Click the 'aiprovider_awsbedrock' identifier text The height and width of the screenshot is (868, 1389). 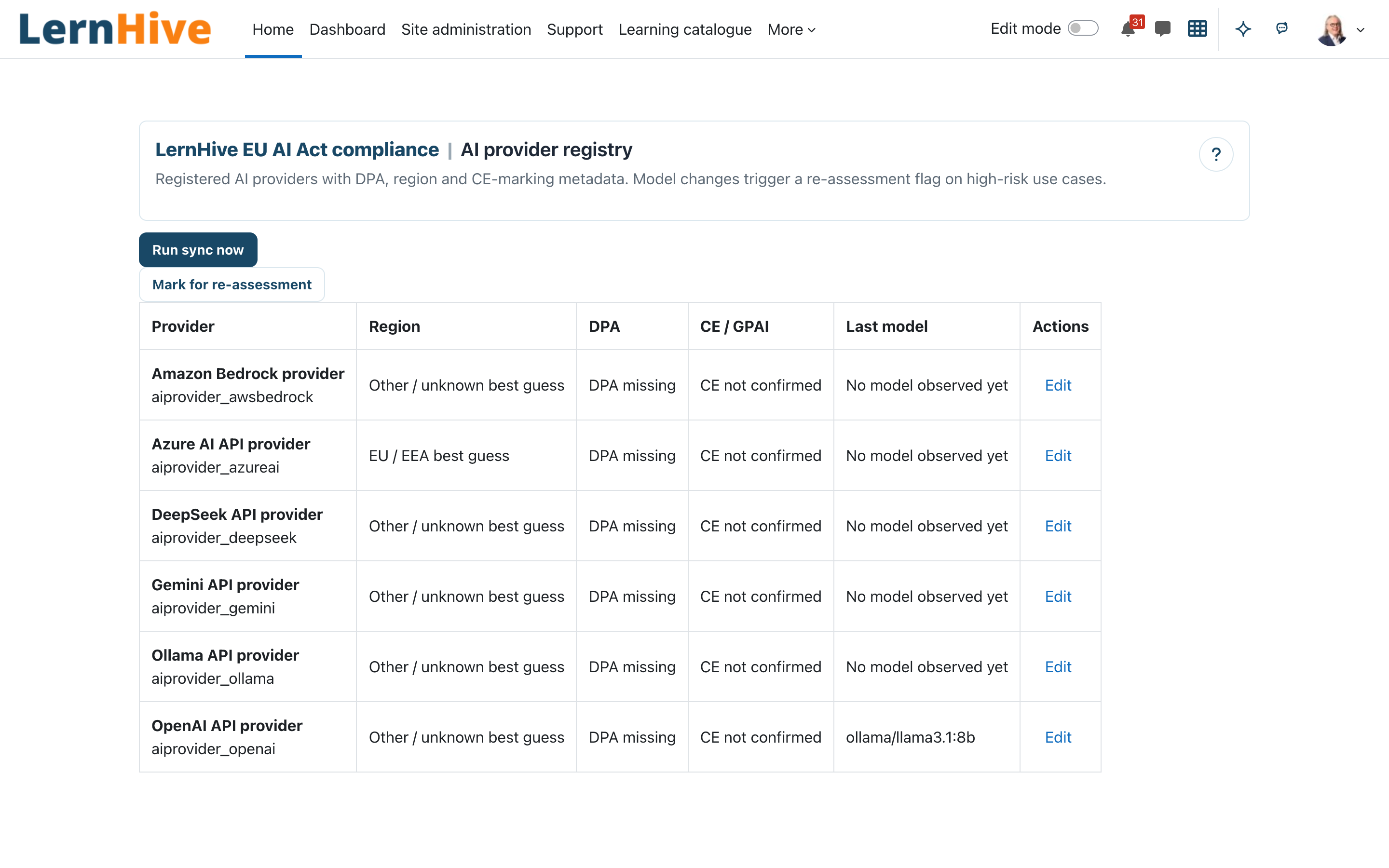[x=232, y=397]
